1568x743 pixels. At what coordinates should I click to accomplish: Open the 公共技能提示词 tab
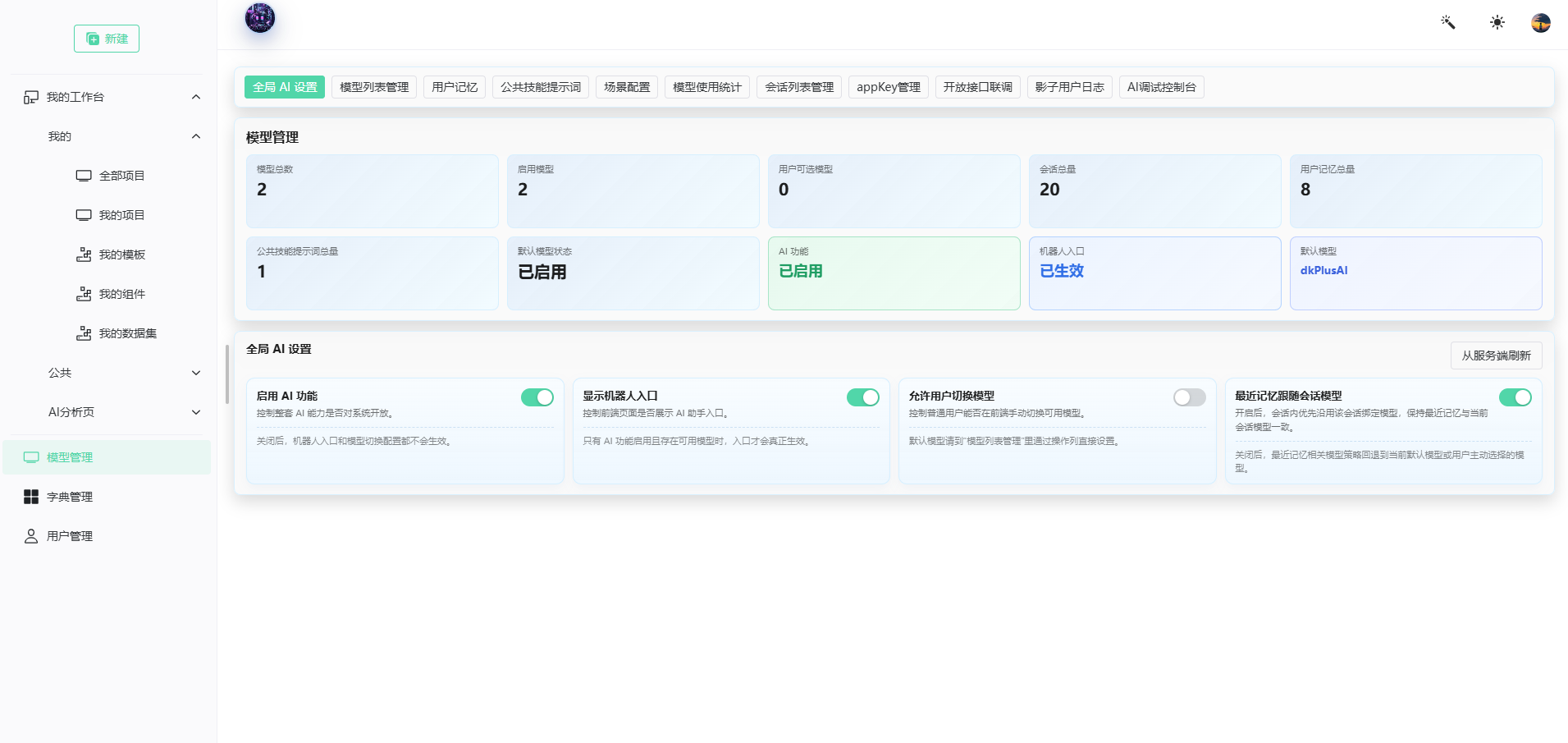pos(541,87)
